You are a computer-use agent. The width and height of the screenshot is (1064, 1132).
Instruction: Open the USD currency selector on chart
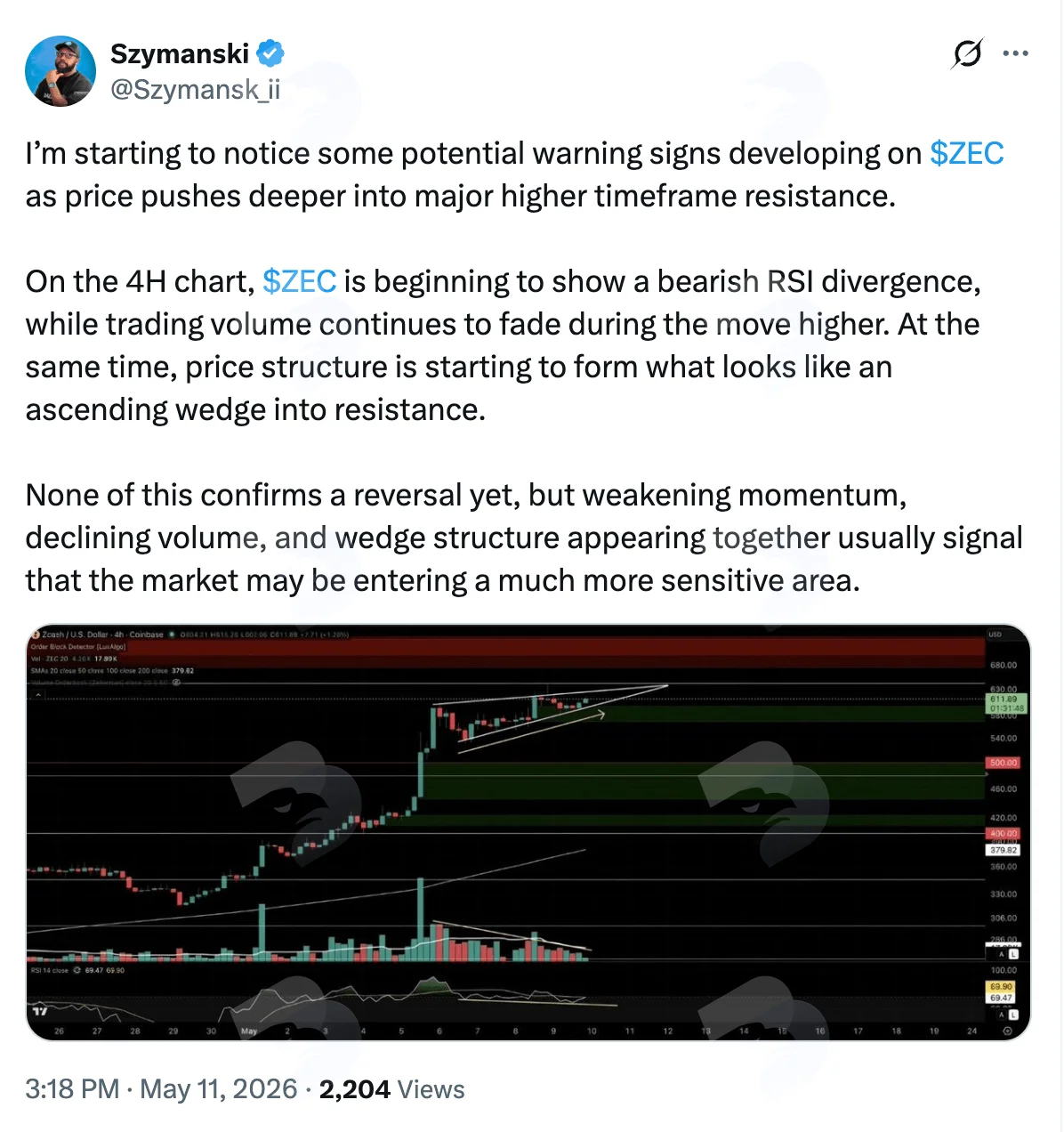995,635
